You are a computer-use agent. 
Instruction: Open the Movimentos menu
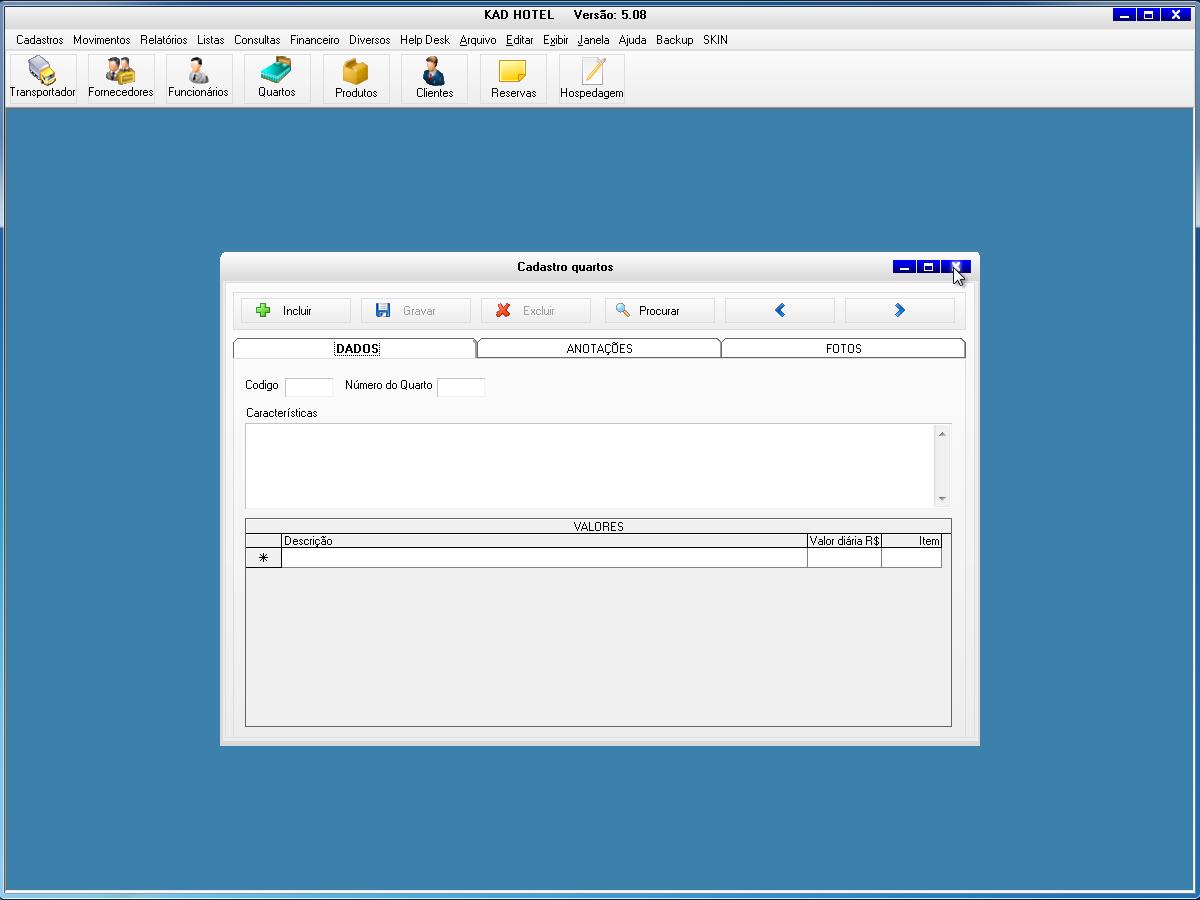point(102,40)
